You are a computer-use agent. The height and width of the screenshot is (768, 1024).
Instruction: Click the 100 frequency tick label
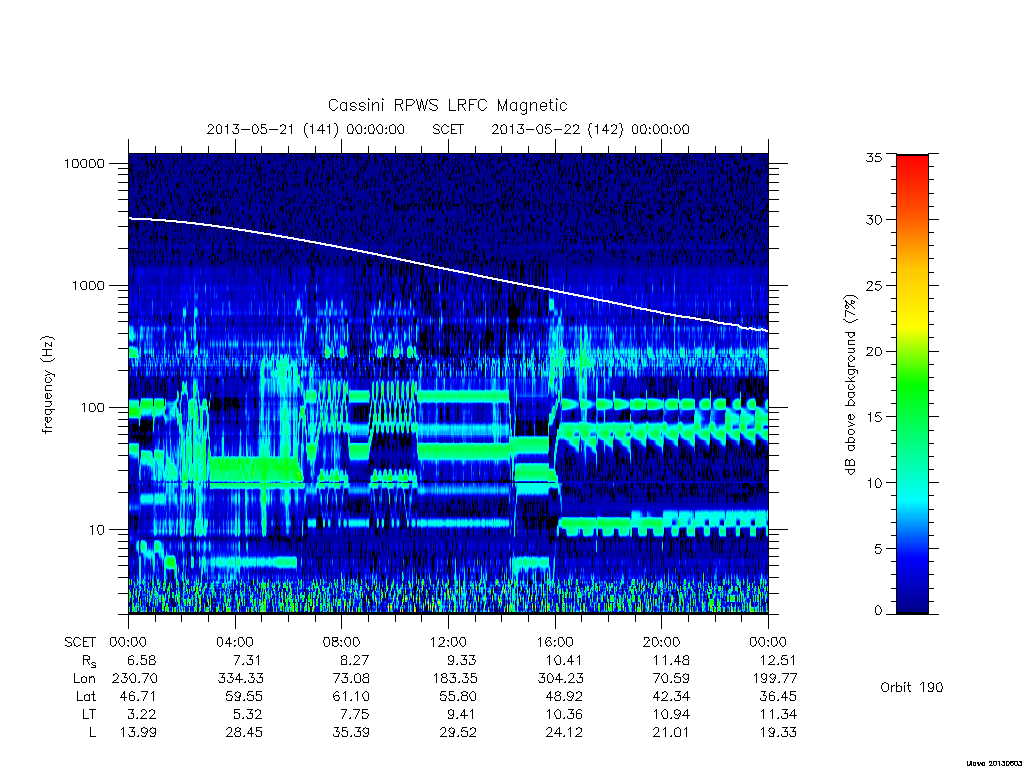(92, 408)
